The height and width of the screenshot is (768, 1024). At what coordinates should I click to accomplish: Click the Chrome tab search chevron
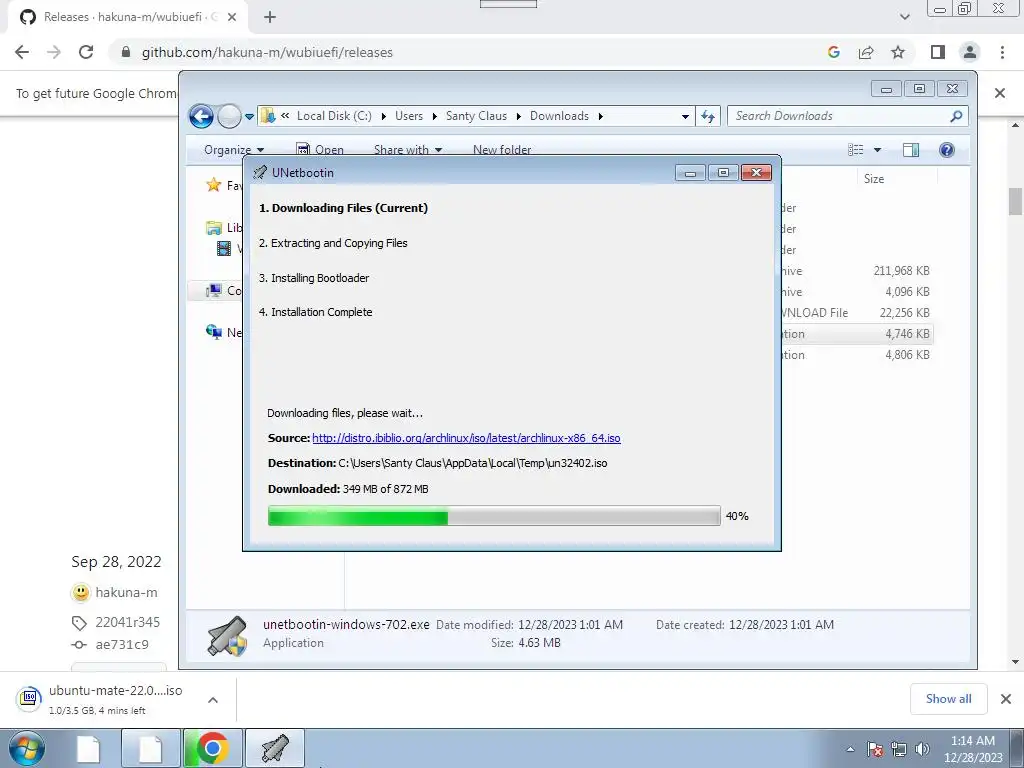[904, 17]
